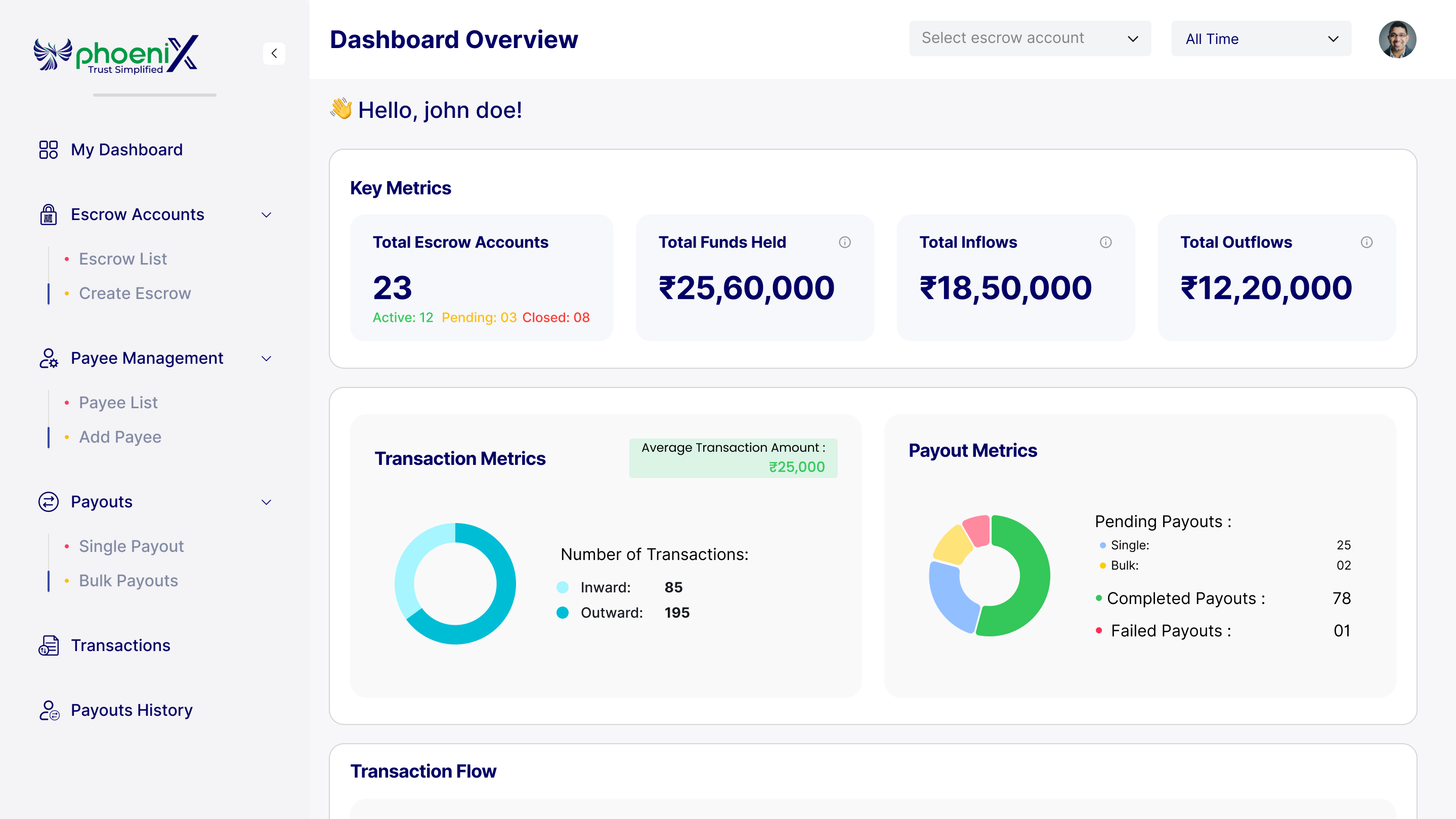Click the Payee Management user-gear icon
Image resolution: width=1456 pixels, height=819 pixels.
click(x=49, y=358)
